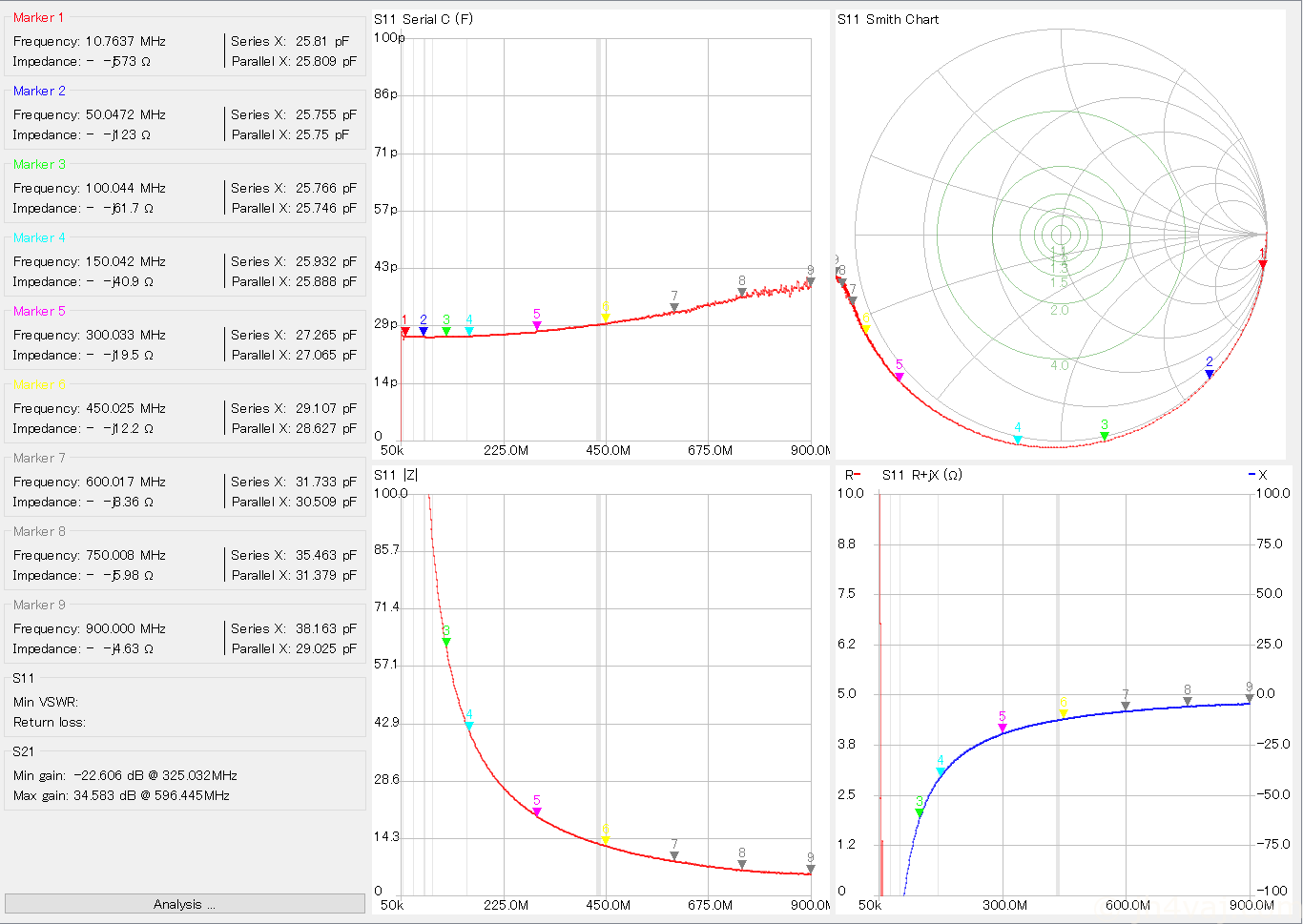Click 'Max gain: 34.583 dB @ 596.445MHz' text
This screenshot has width=1303, height=924.
coord(121,795)
